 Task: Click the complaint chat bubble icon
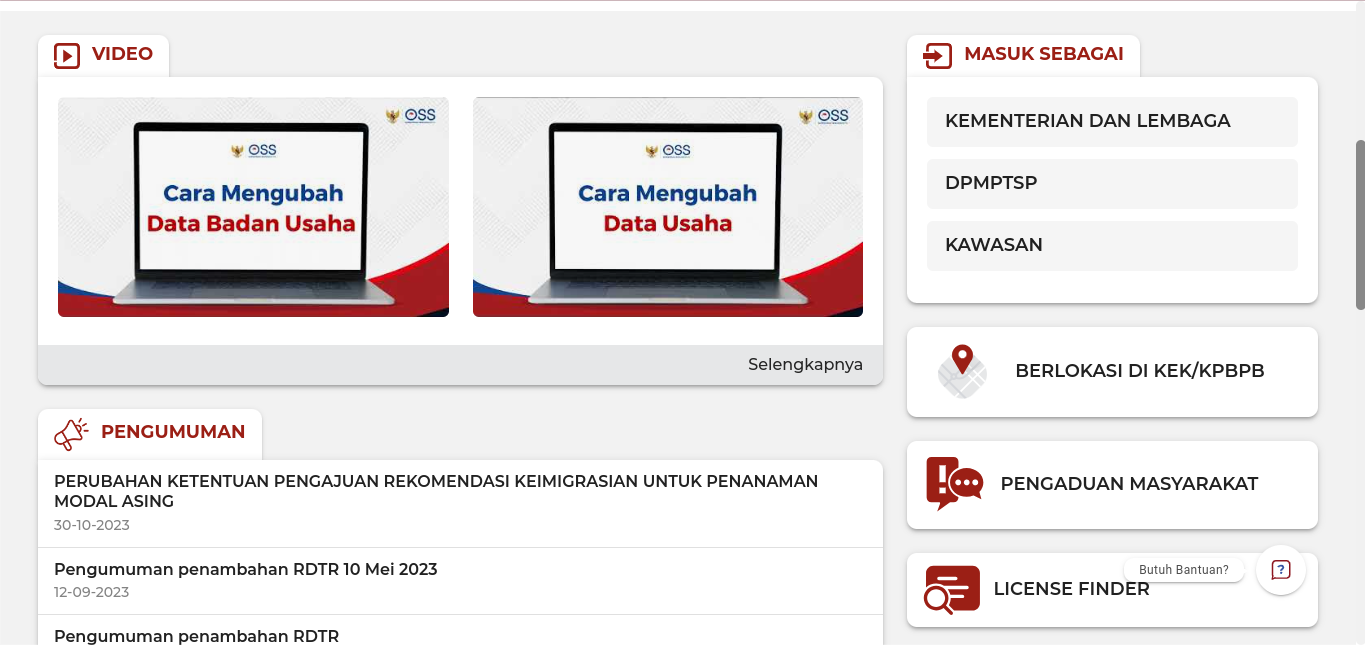954,484
